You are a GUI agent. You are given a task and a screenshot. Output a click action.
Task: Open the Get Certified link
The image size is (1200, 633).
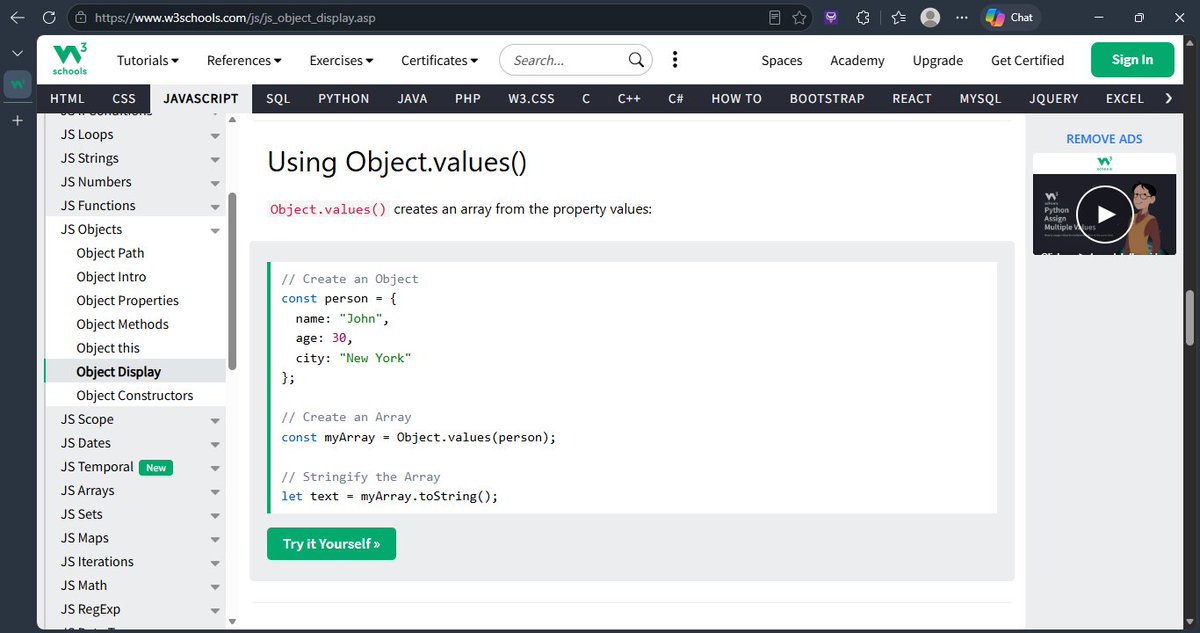(x=1027, y=60)
